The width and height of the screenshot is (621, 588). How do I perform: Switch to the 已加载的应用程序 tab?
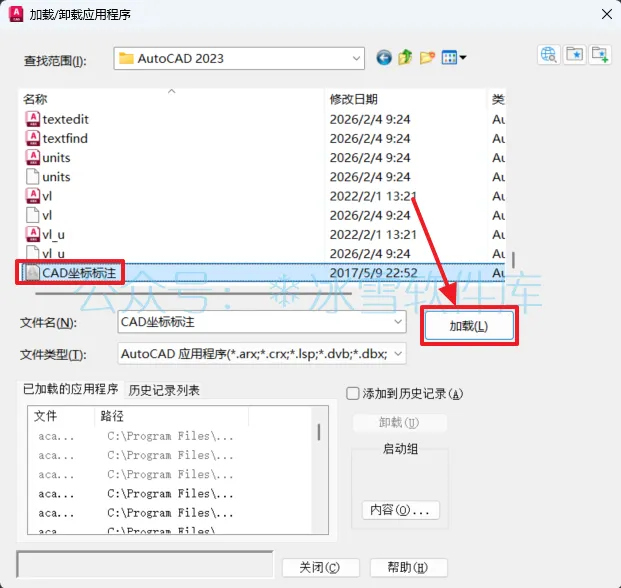point(70,389)
